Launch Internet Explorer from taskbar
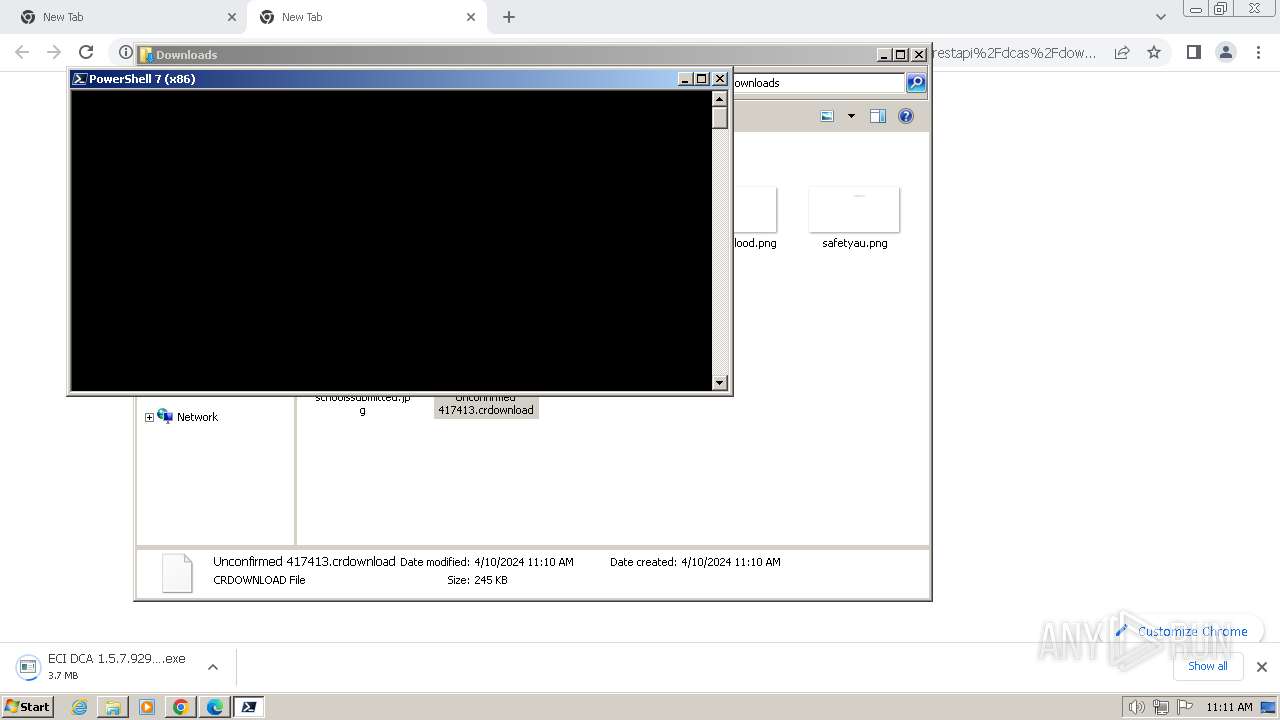Screen dimensions: 1280x720 point(79,707)
